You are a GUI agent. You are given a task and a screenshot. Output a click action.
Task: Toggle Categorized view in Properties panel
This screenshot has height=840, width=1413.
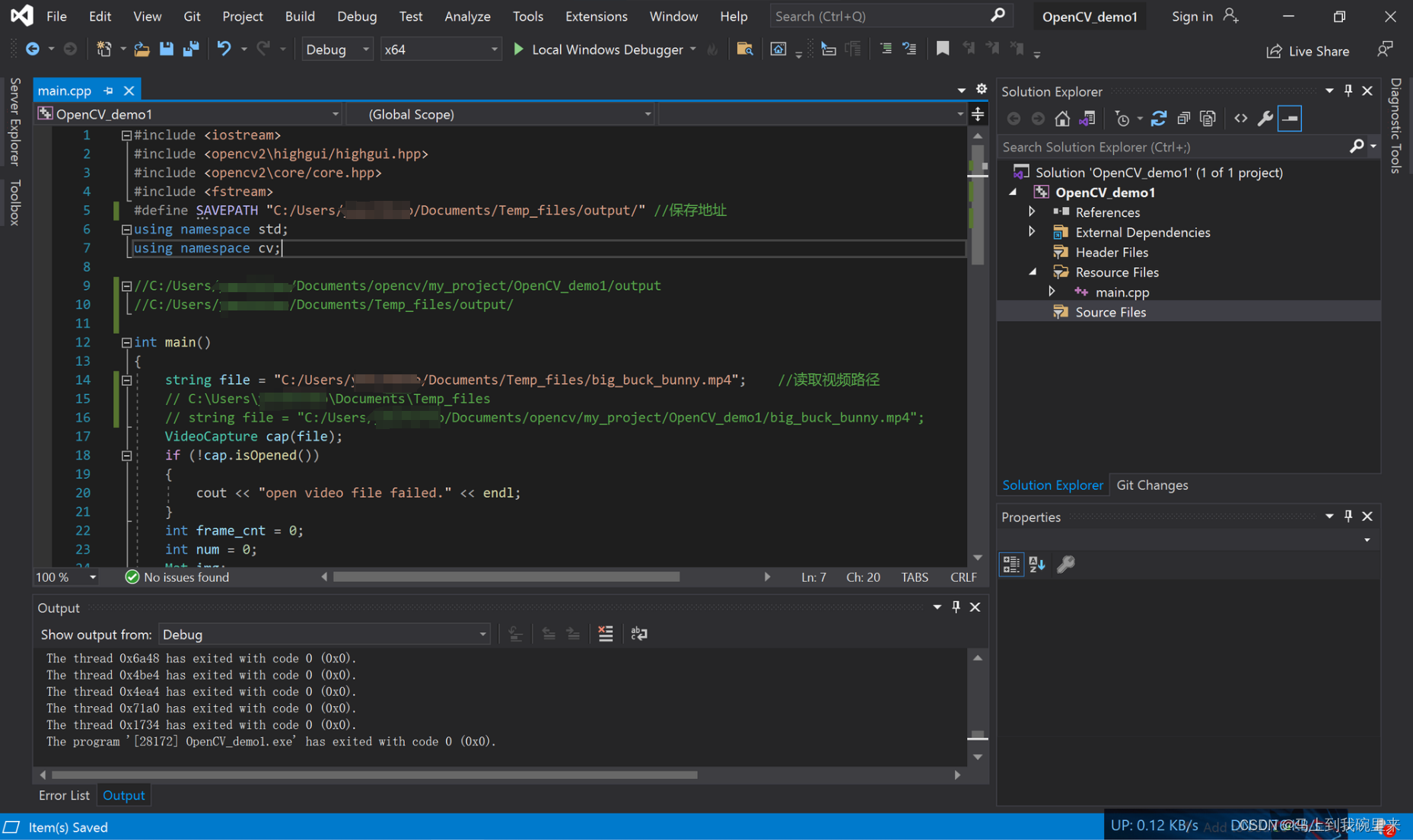pos(1011,564)
